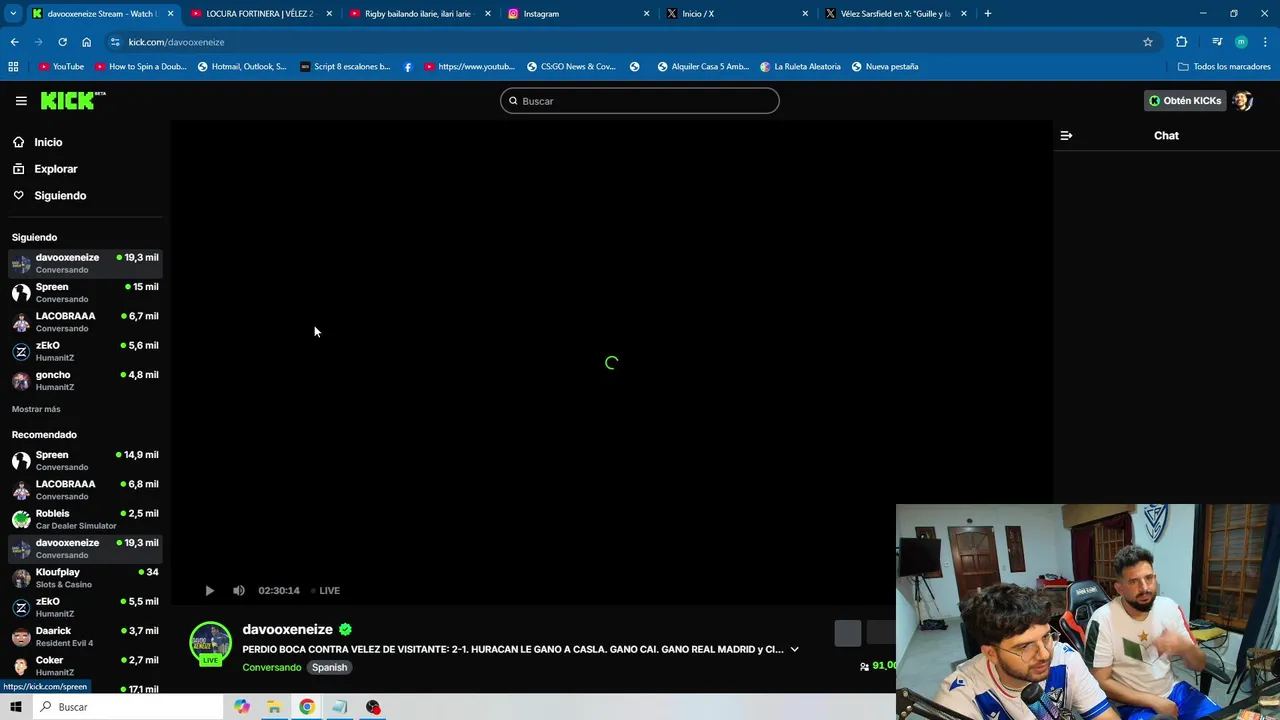Open Kloufplay in Recomendado list

[x=85, y=578]
